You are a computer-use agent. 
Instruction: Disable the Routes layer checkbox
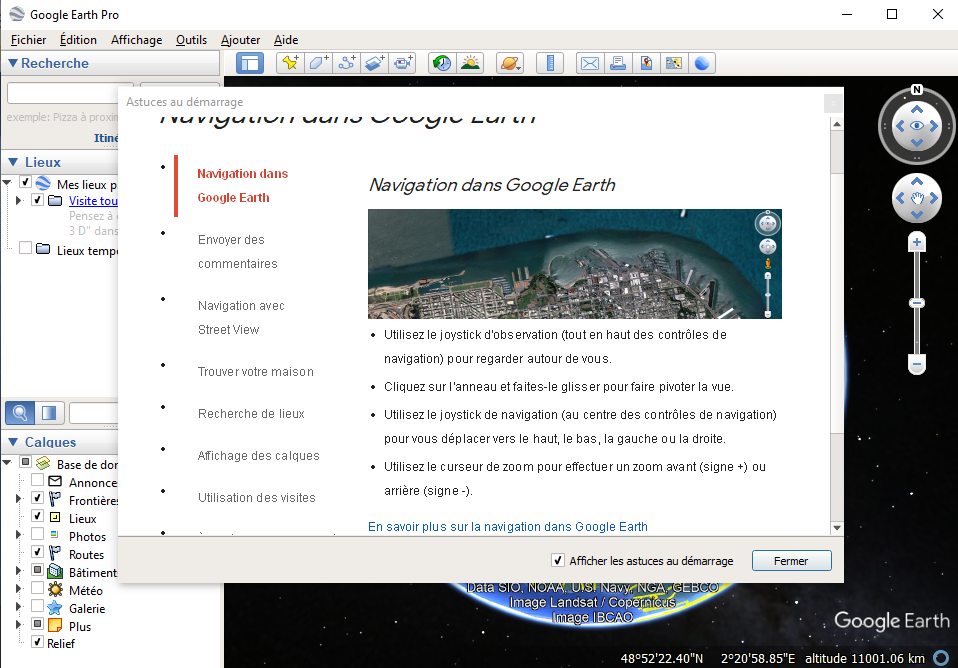37,552
